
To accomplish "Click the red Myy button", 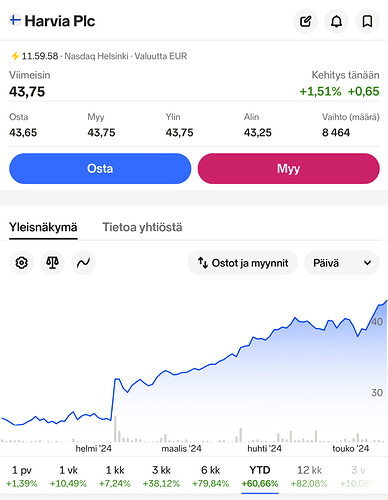I will pyautogui.click(x=289, y=168).
